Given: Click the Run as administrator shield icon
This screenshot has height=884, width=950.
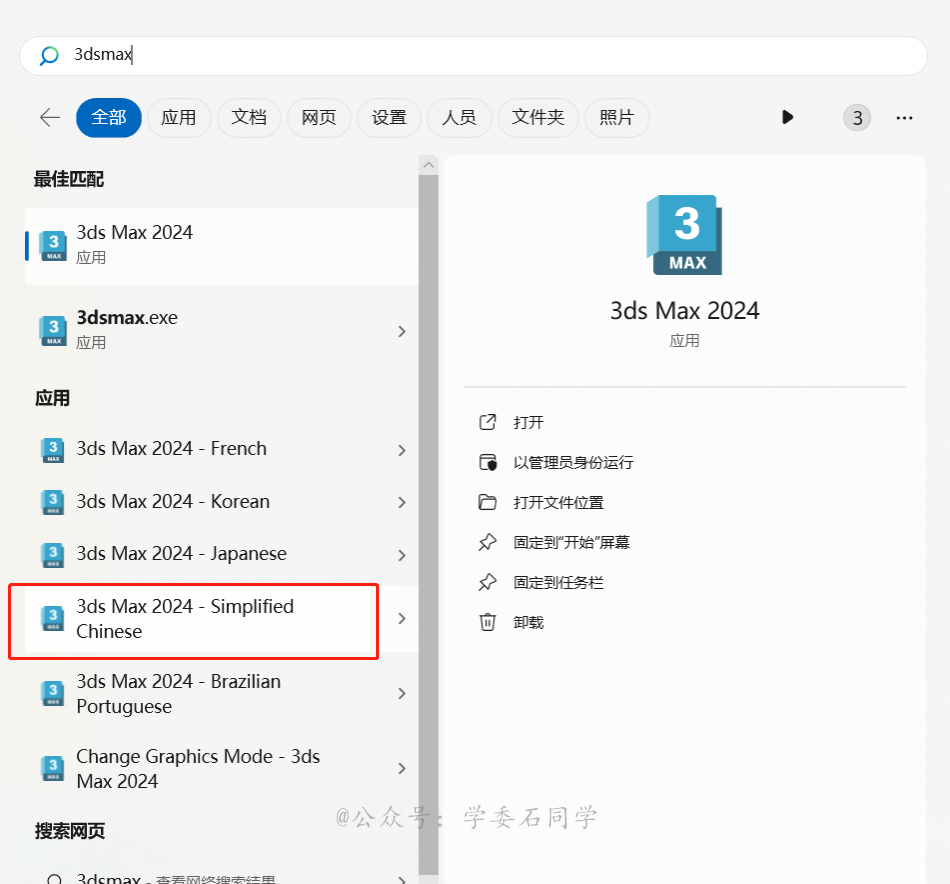Looking at the screenshot, I should [x=488, y=462].
